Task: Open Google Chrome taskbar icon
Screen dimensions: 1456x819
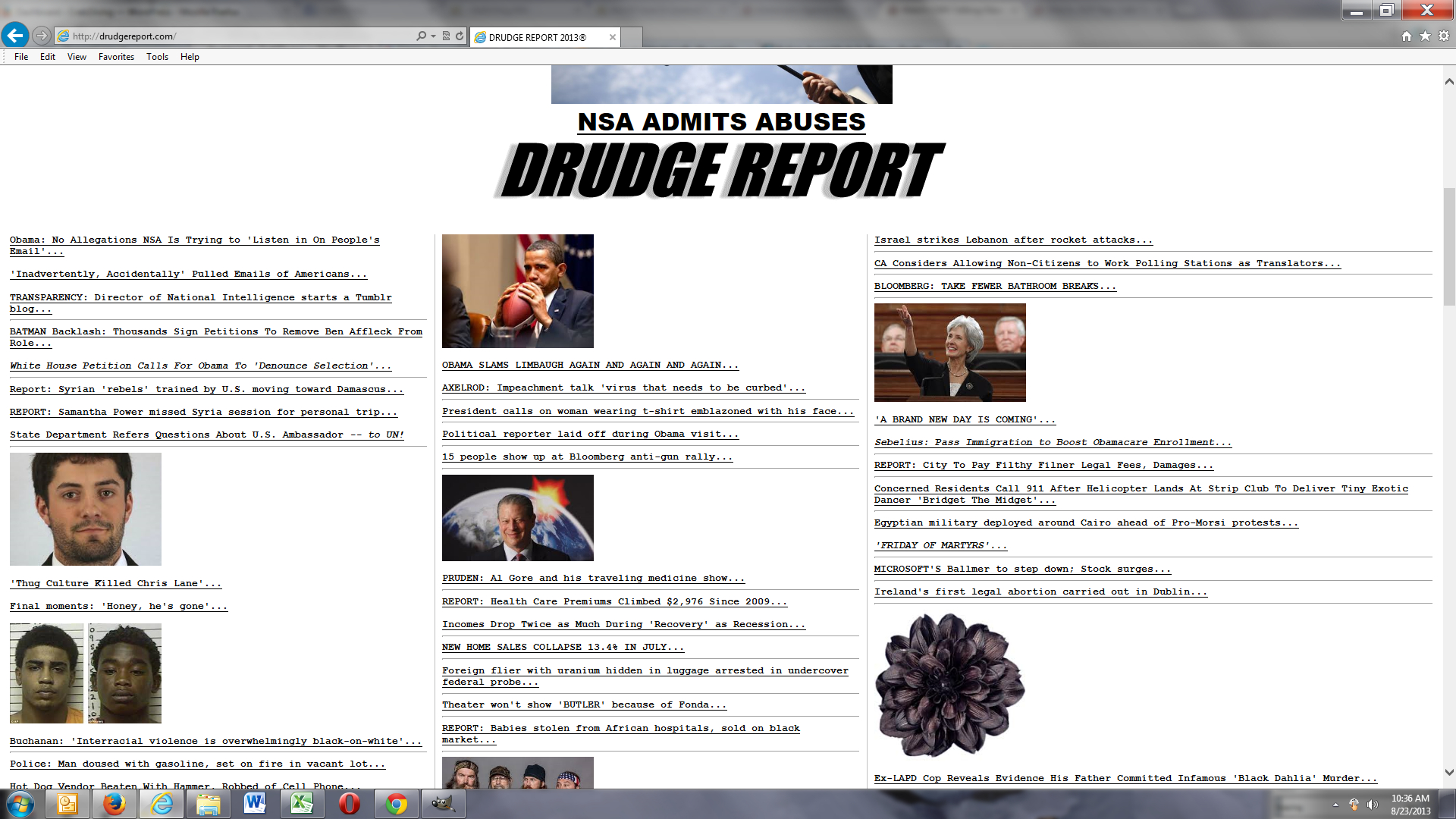Action: pos(397,804)
